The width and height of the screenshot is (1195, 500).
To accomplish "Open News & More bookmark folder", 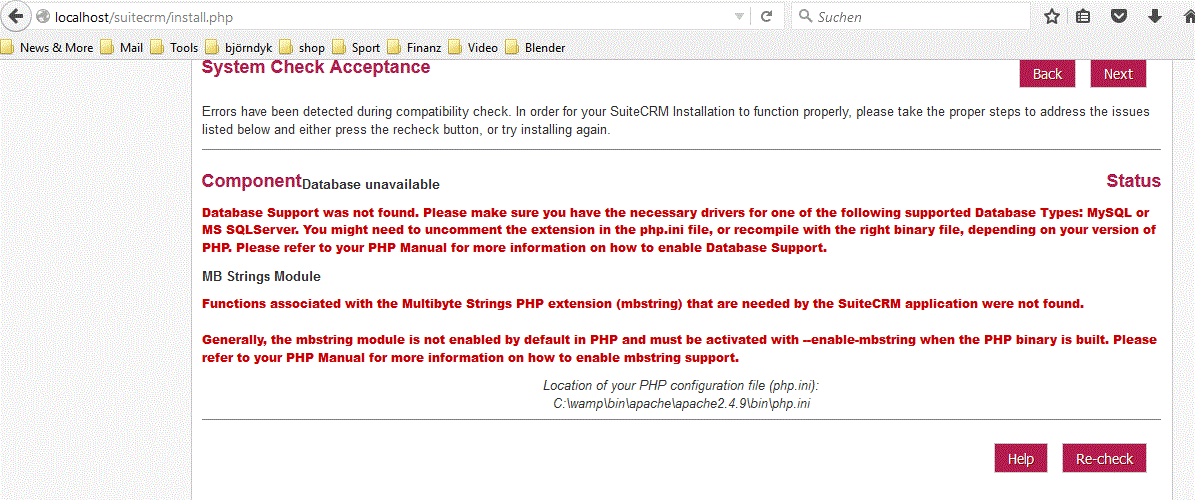I will pos(47,47).
